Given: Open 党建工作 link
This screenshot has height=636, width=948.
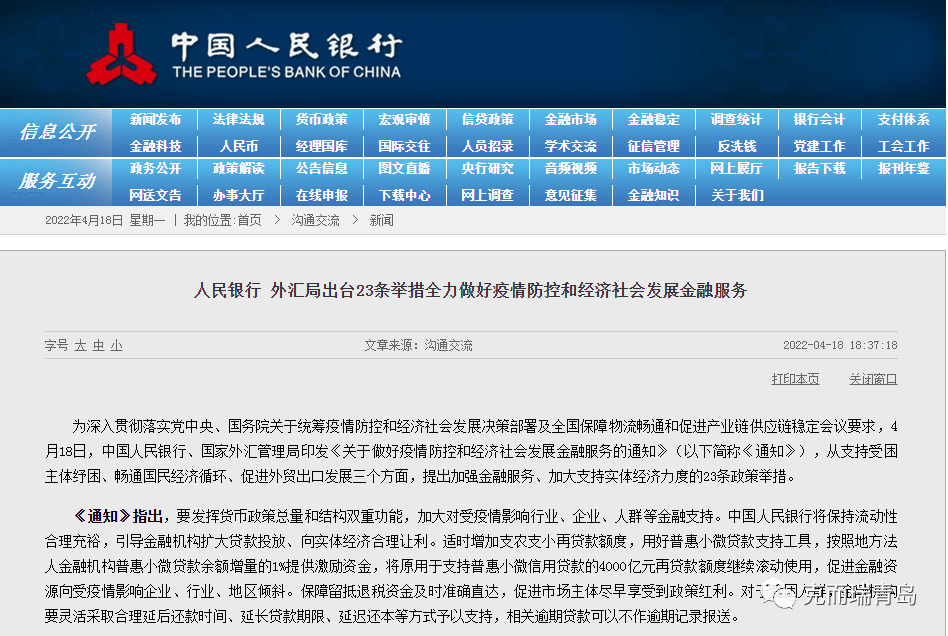Looking at the screenshot, I should click(x=819, y=146).
